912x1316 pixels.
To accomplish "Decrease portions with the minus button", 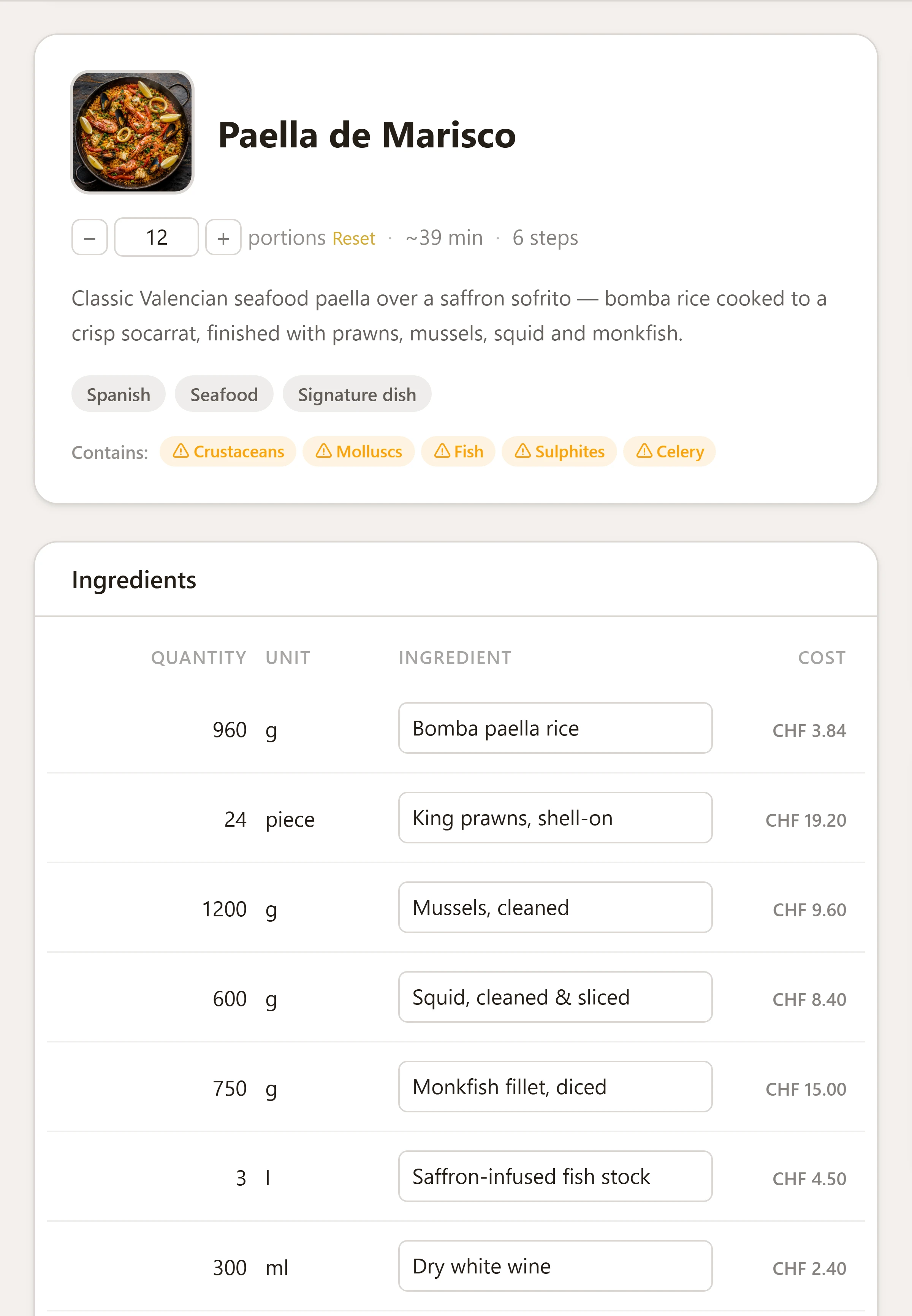I will [x=90, y=237].
